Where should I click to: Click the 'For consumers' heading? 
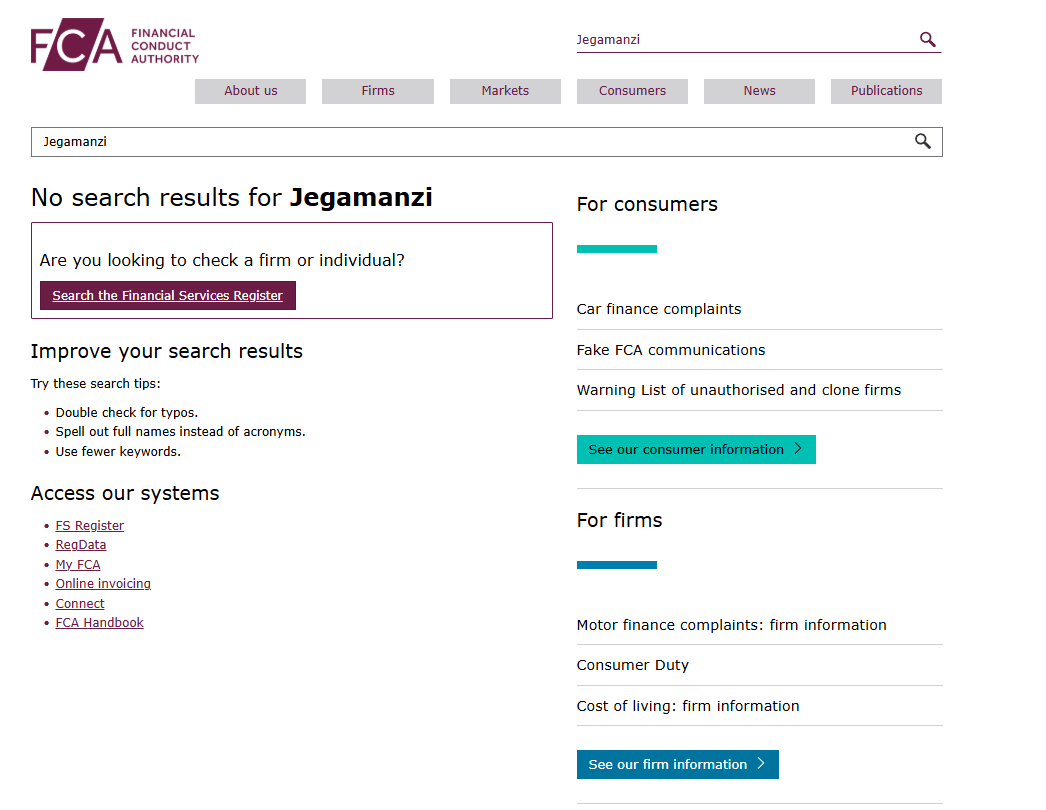(647, 204)
